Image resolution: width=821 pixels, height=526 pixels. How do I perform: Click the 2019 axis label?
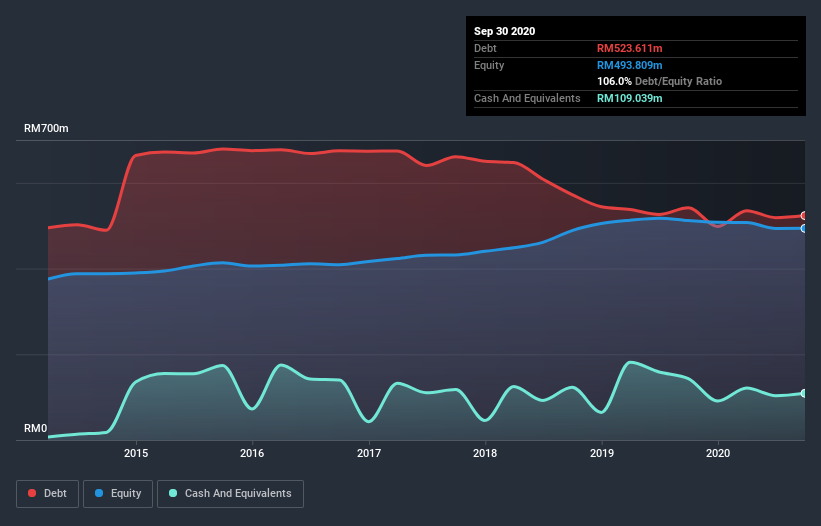(602, 453)
